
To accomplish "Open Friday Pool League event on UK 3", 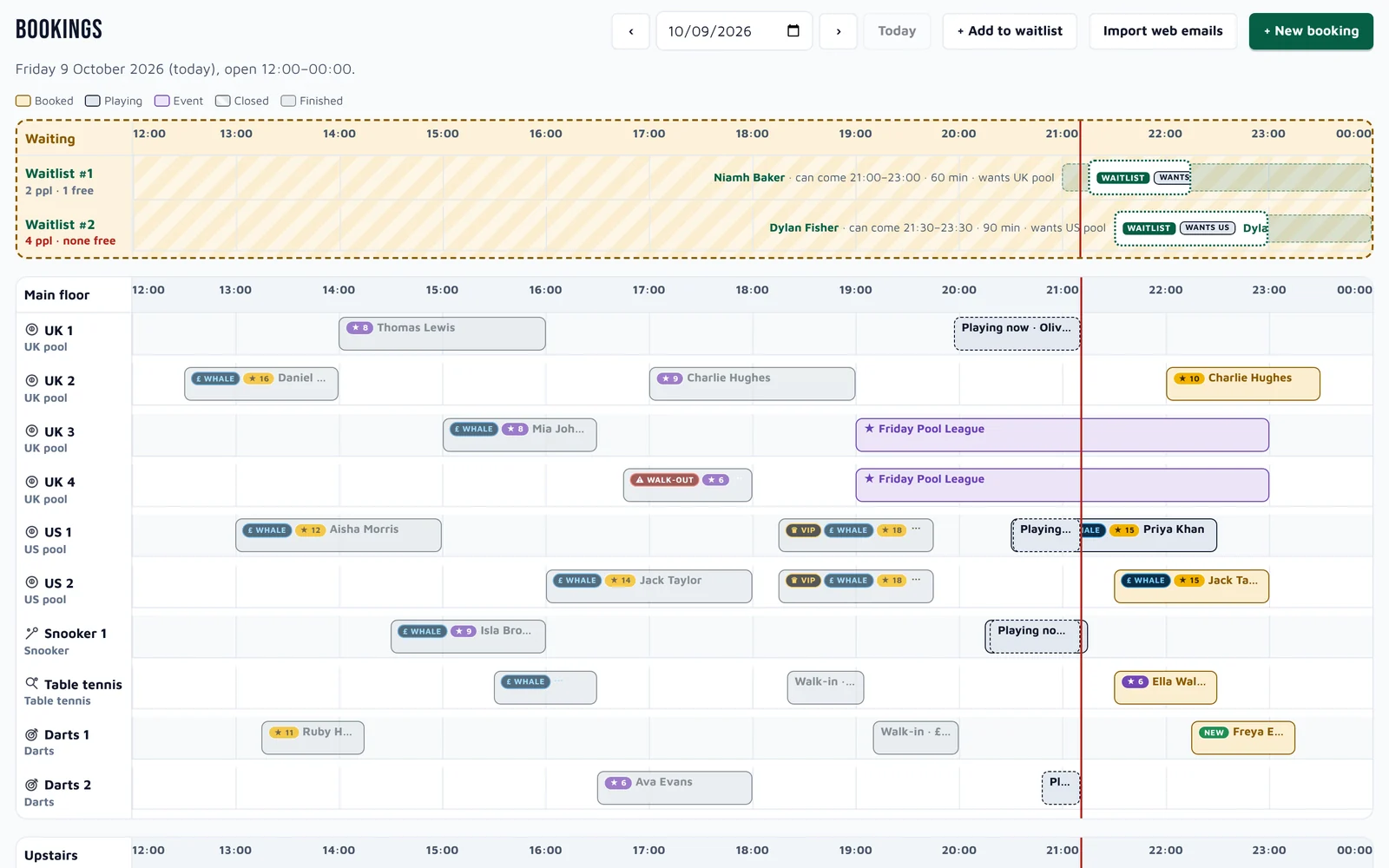I will point(1063,435).
